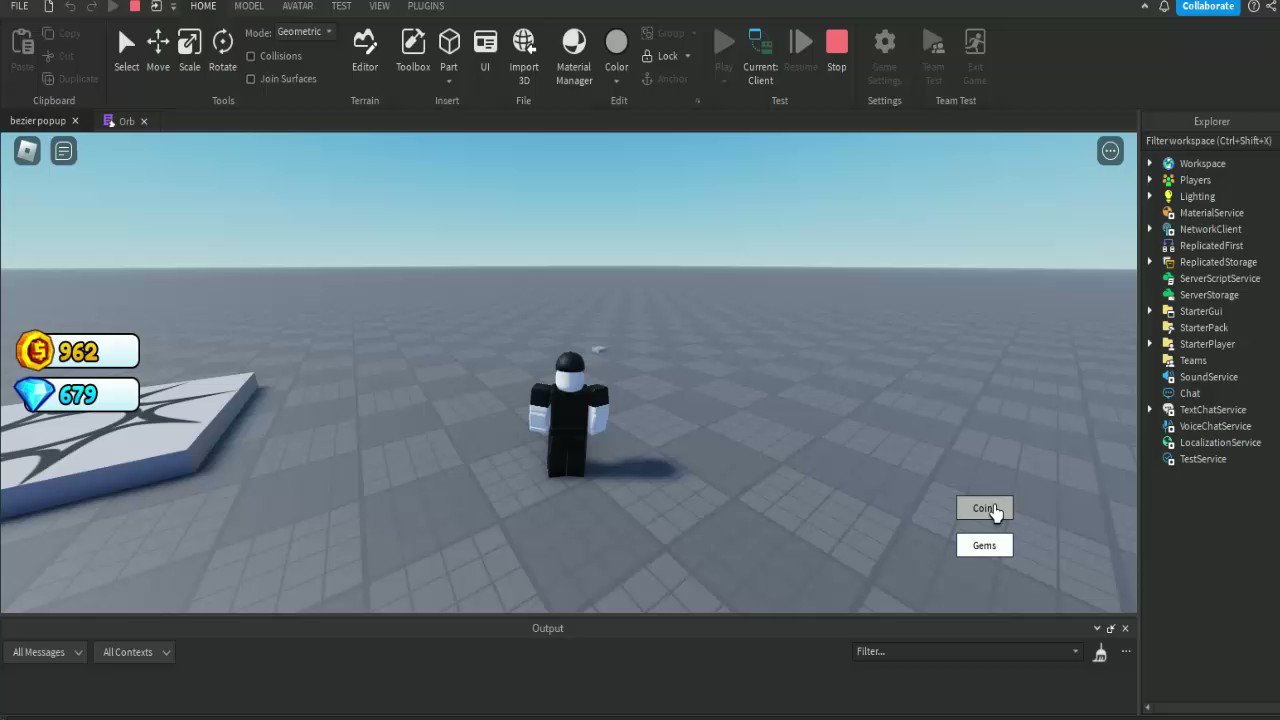The width and height of the screenshot is (1280, 720).
Task: Select LocalizationService in Explorer
Action: pyautogui.click(x=1220, y=442)
